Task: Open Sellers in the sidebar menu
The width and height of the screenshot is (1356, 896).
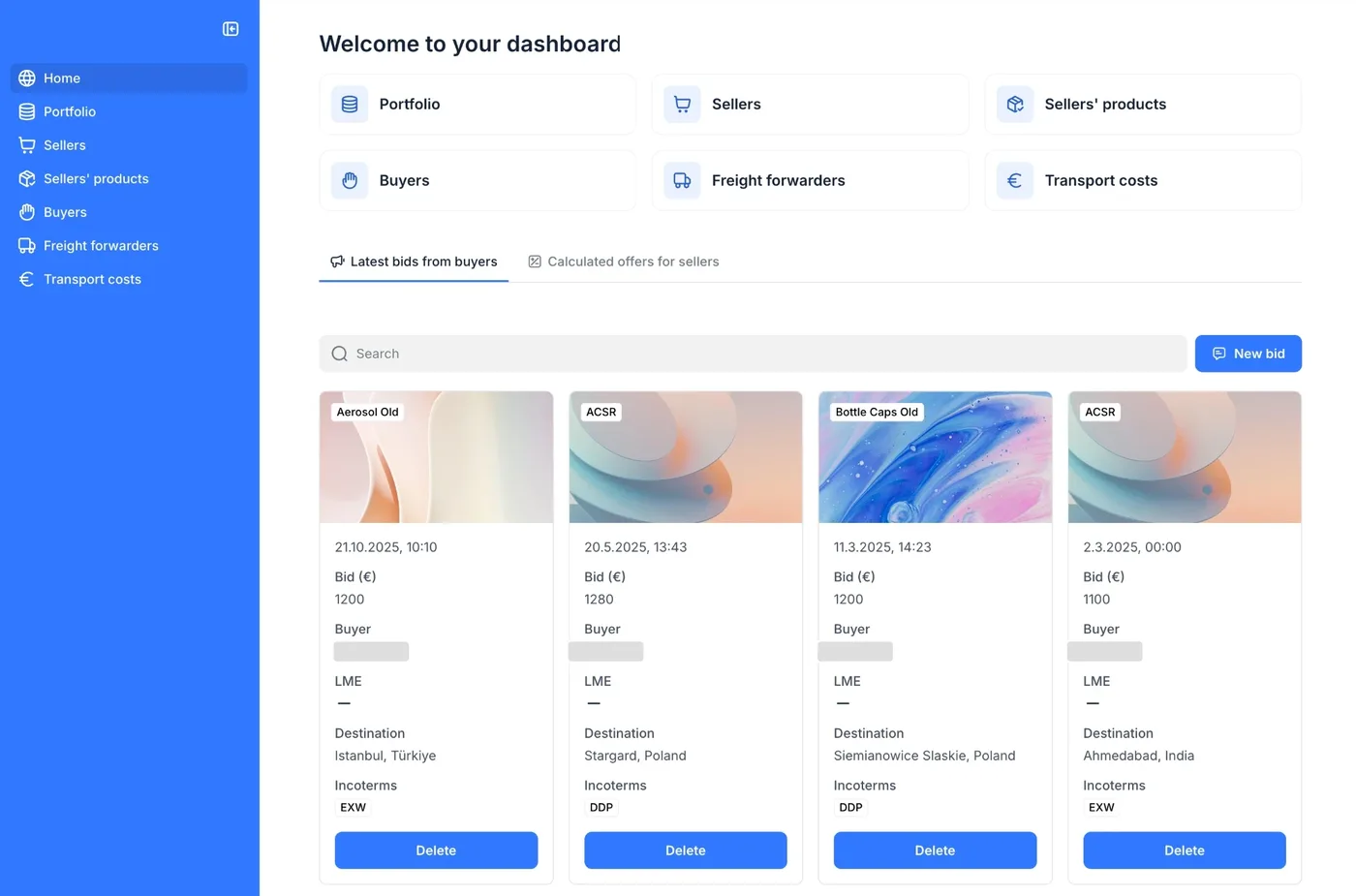Action: [129, 145]
